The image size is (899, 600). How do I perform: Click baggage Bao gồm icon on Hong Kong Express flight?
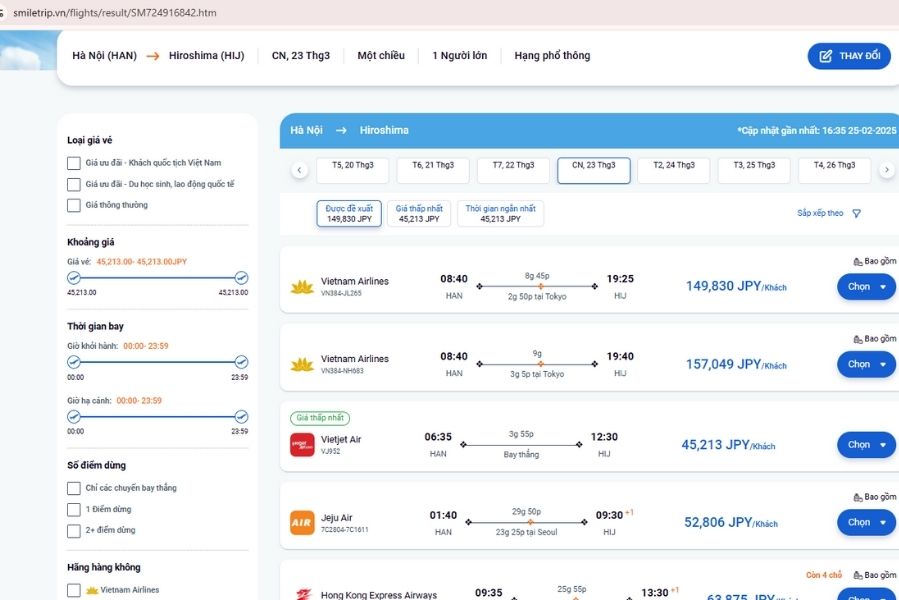858,575
